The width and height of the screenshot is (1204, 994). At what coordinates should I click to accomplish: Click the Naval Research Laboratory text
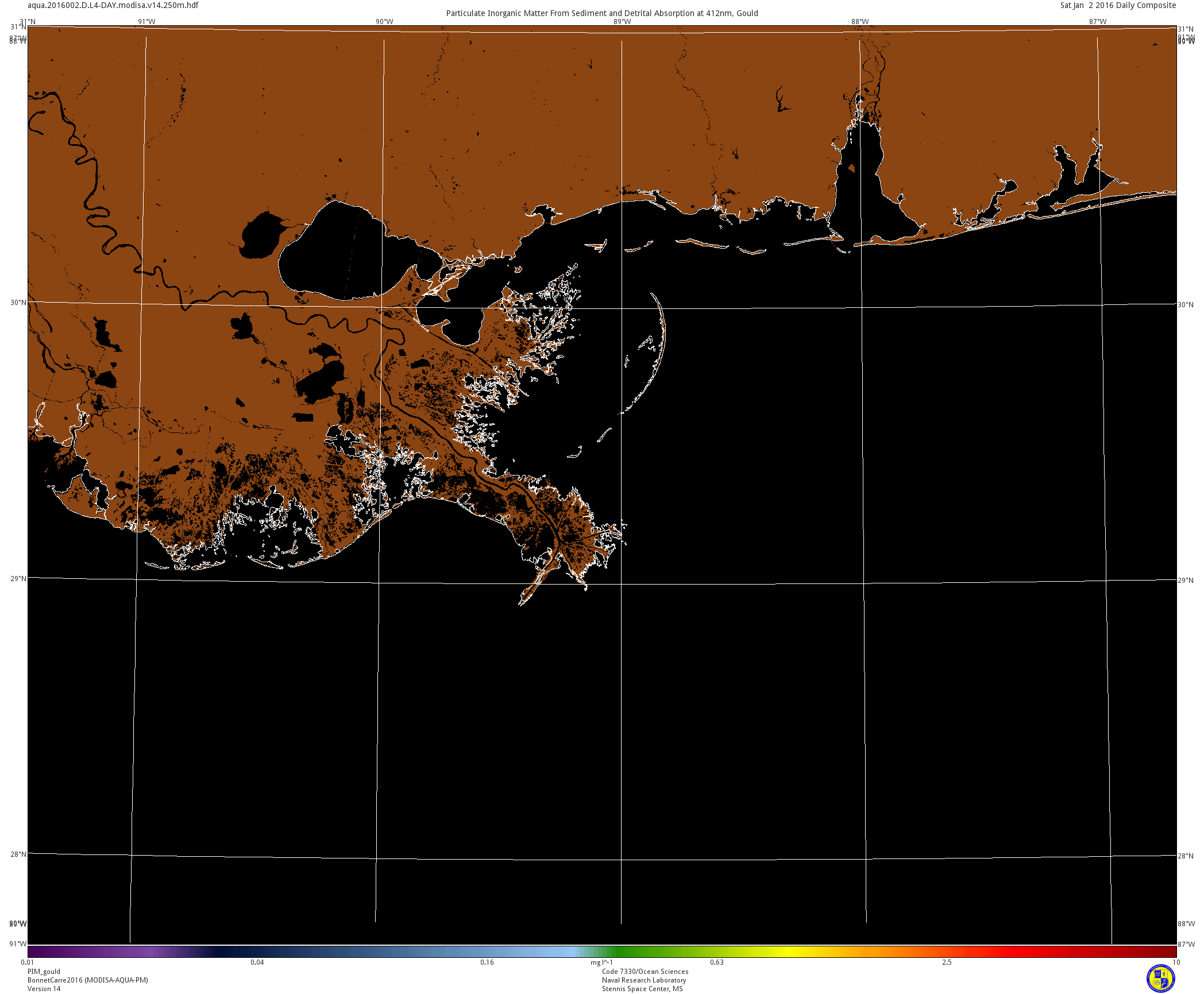coord(643,980)
